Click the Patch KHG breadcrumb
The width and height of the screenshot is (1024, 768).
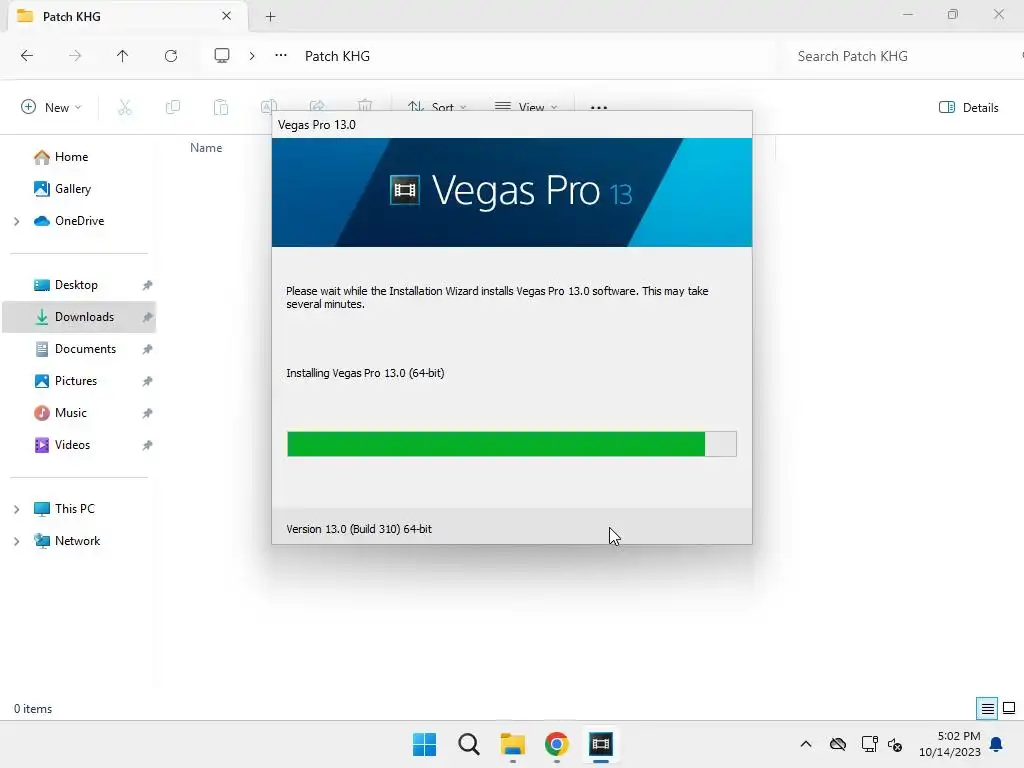click(x=338, y=56)
